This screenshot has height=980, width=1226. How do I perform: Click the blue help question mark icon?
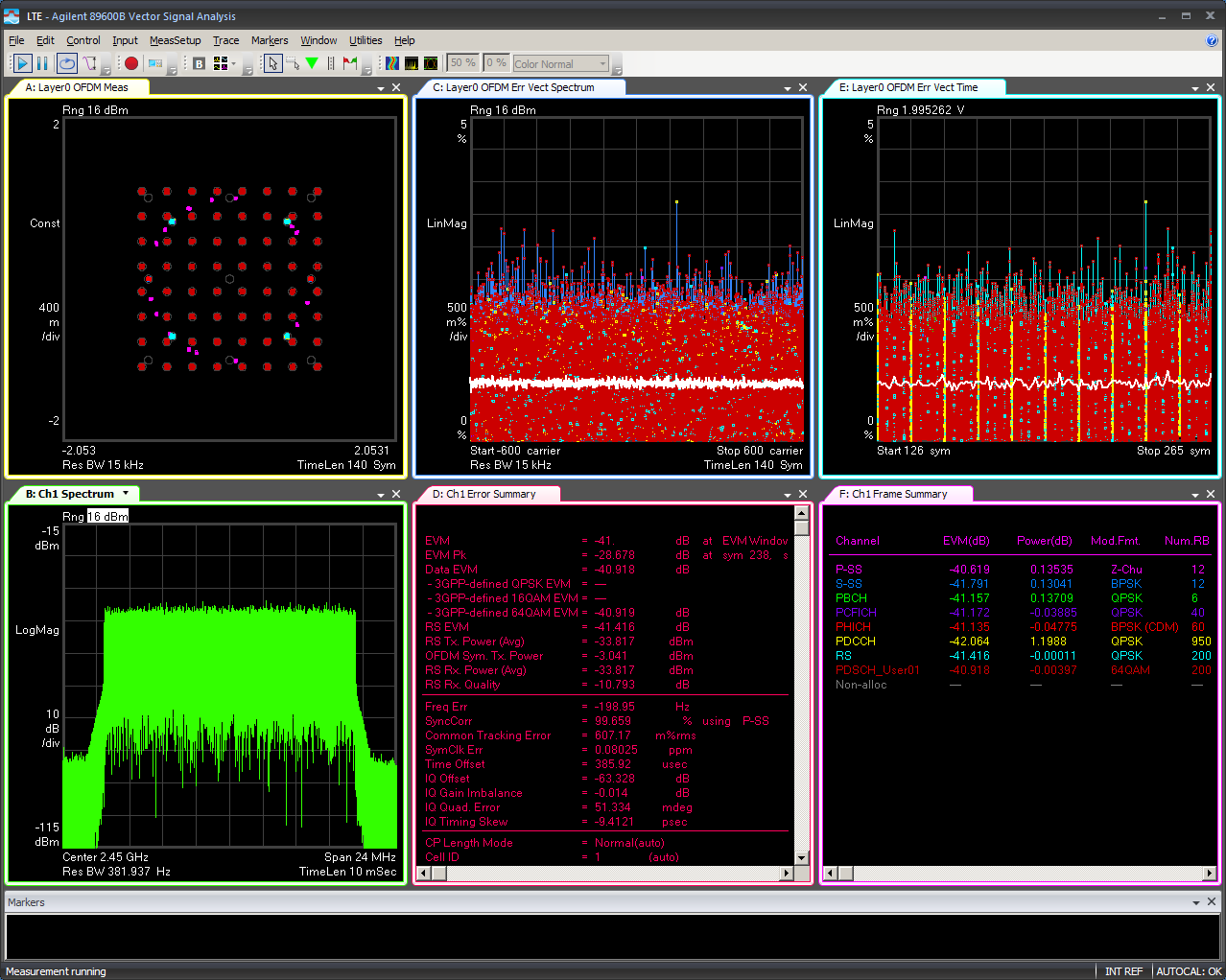[x=1212, y=40]
